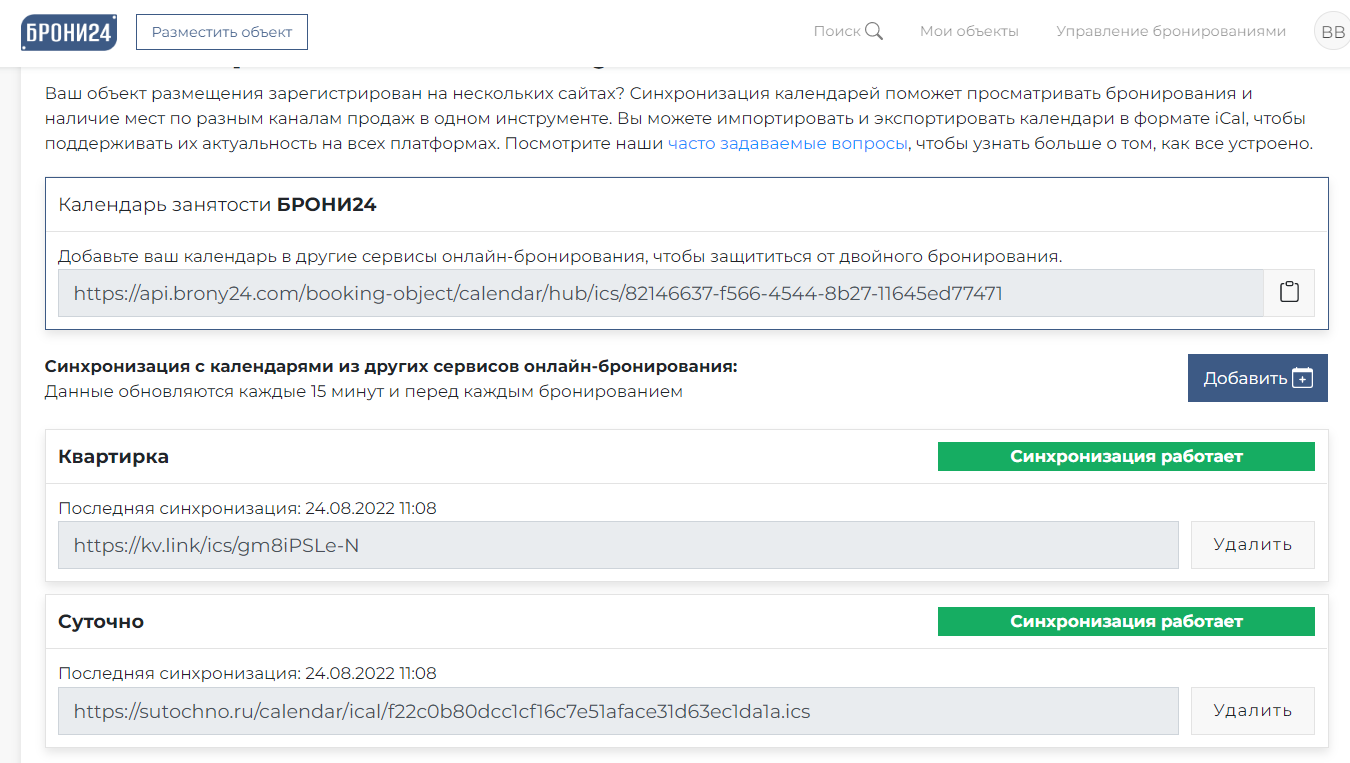
Task: Select the sutochno.ru ical URL field
Action: point(618,711)
